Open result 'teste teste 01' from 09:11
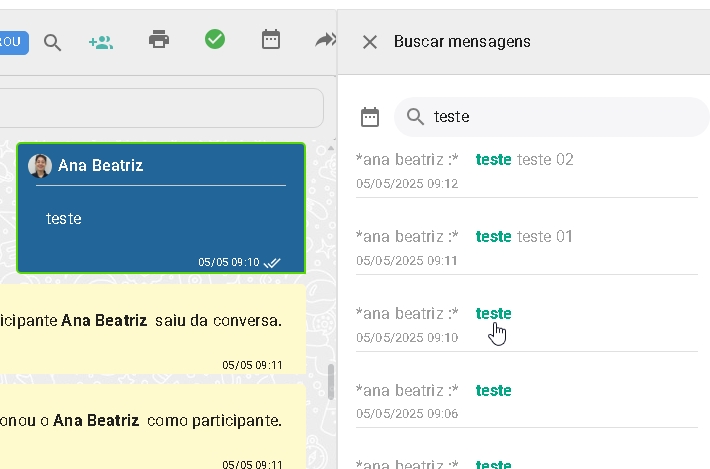The width and height of the screenshot is (710, 469). (x=527, y=248)
